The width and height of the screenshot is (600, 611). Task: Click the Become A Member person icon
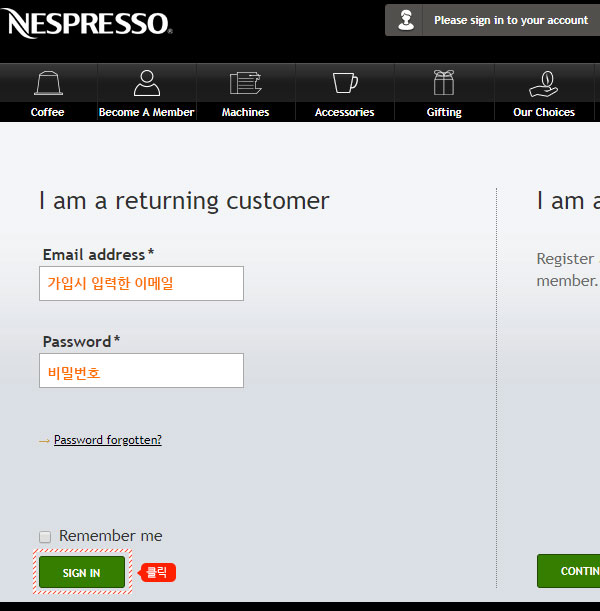[147, 83]
